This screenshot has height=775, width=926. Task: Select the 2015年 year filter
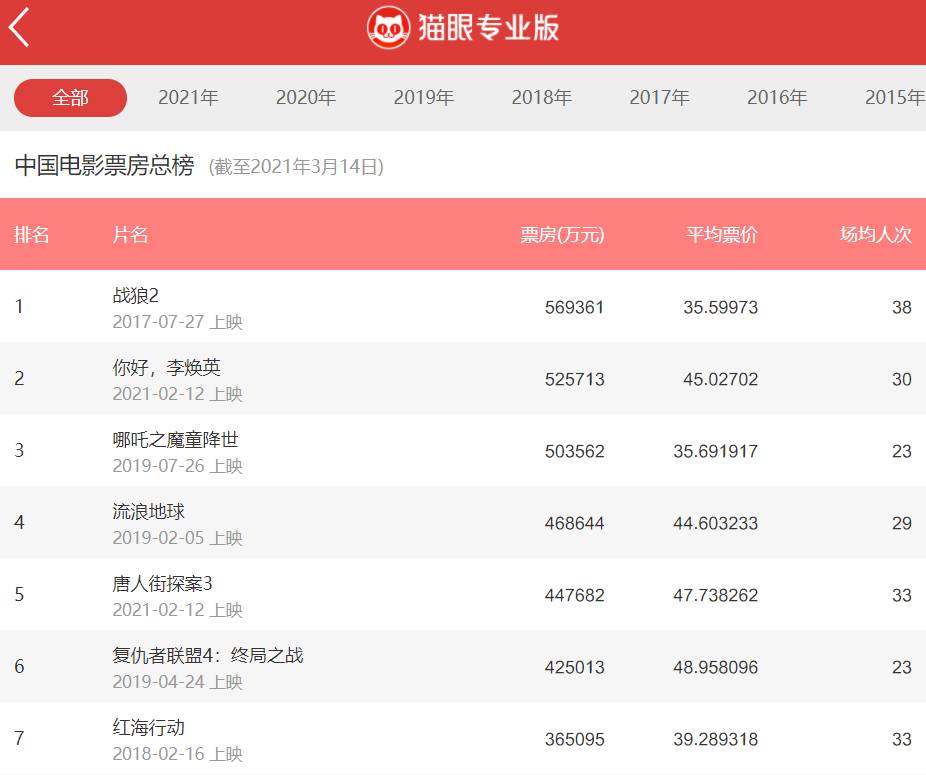(895, 97)
